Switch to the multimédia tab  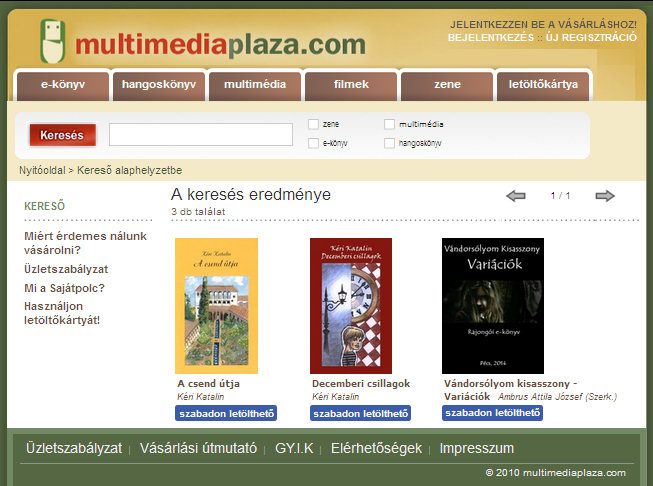[x=255, y=86]
